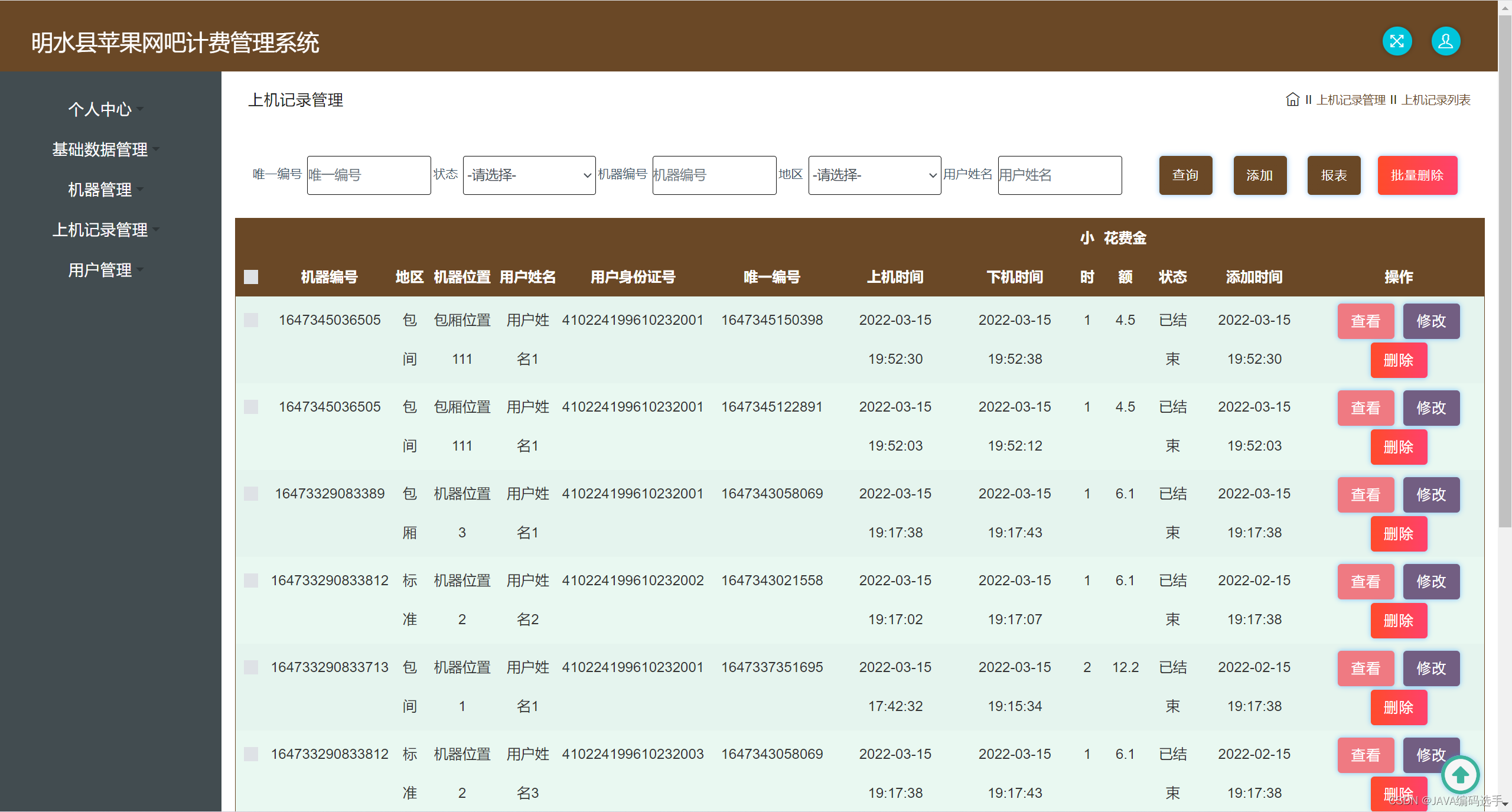Focus the 用户姓名 input field

(1060, 175)
